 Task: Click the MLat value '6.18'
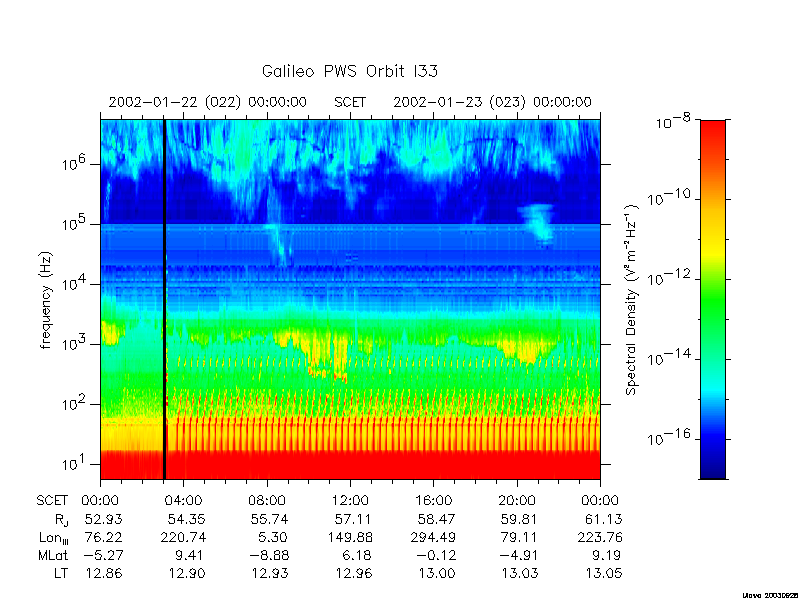click(x=357, y=555)
